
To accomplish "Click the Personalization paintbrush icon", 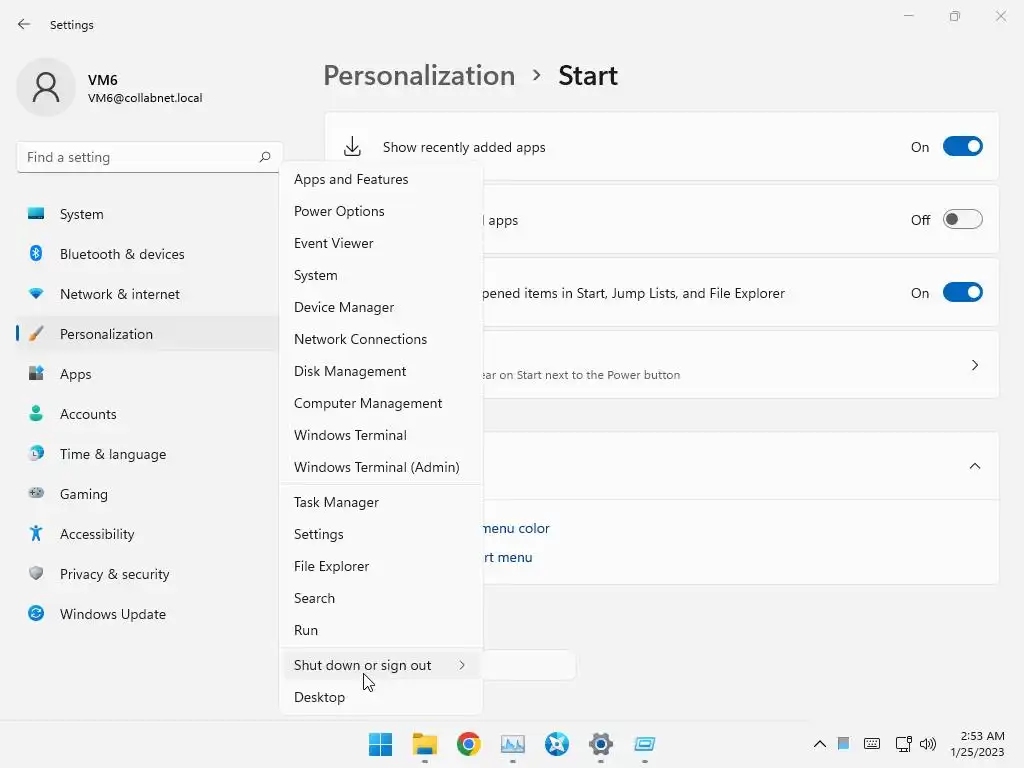I will [36, 334].
